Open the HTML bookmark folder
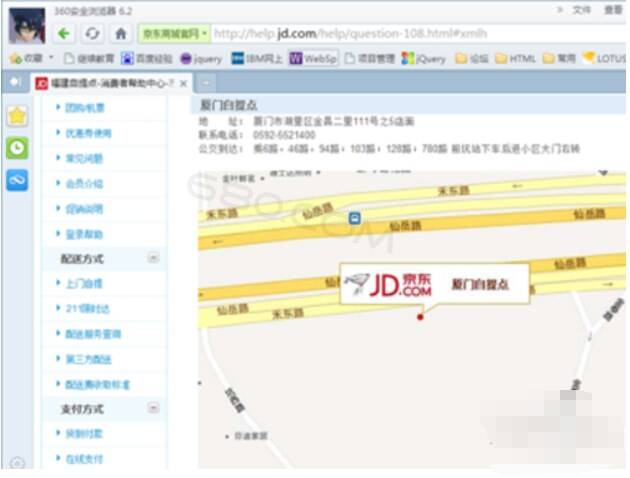This screenshot has height=478, width=630. click(516, 59)
